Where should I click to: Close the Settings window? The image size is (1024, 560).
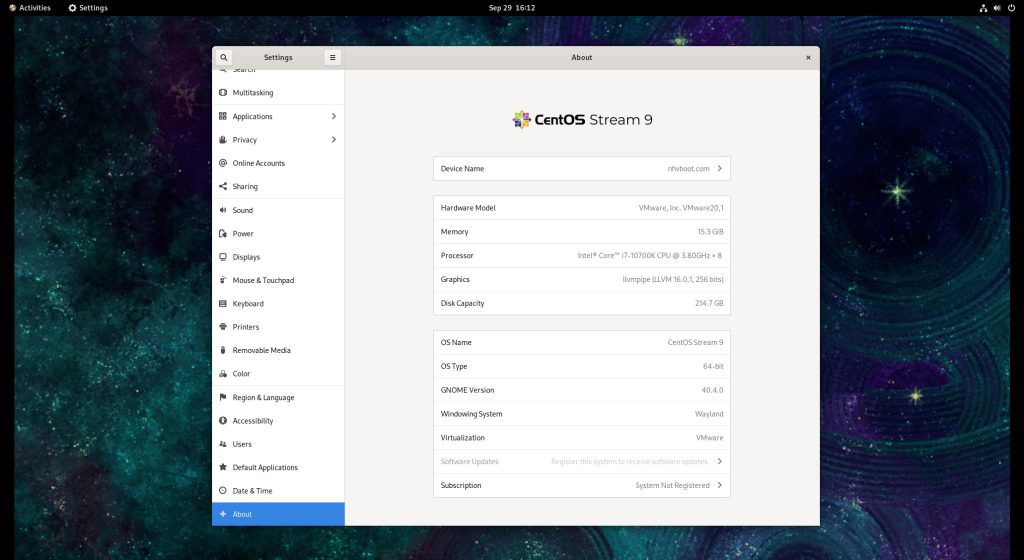coord(808,57)
